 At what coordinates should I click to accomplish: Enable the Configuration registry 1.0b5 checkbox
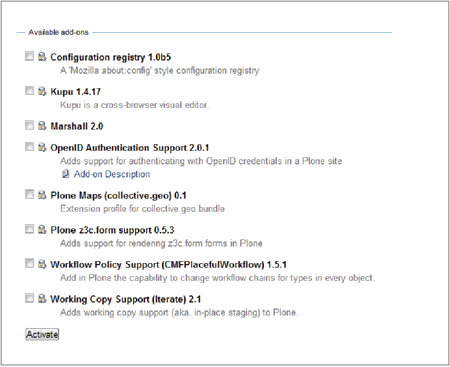(x=30, y=56)
